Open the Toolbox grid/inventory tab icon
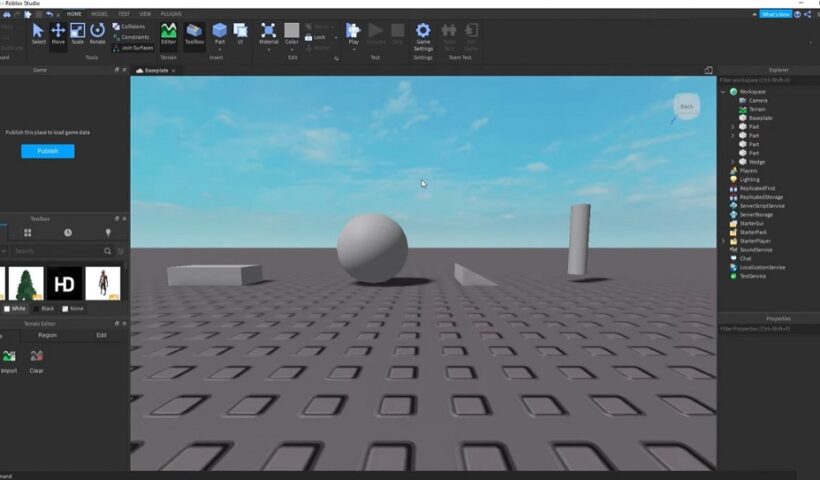The image size is (820, 480). pyautogui.click(x=28, y=233)
